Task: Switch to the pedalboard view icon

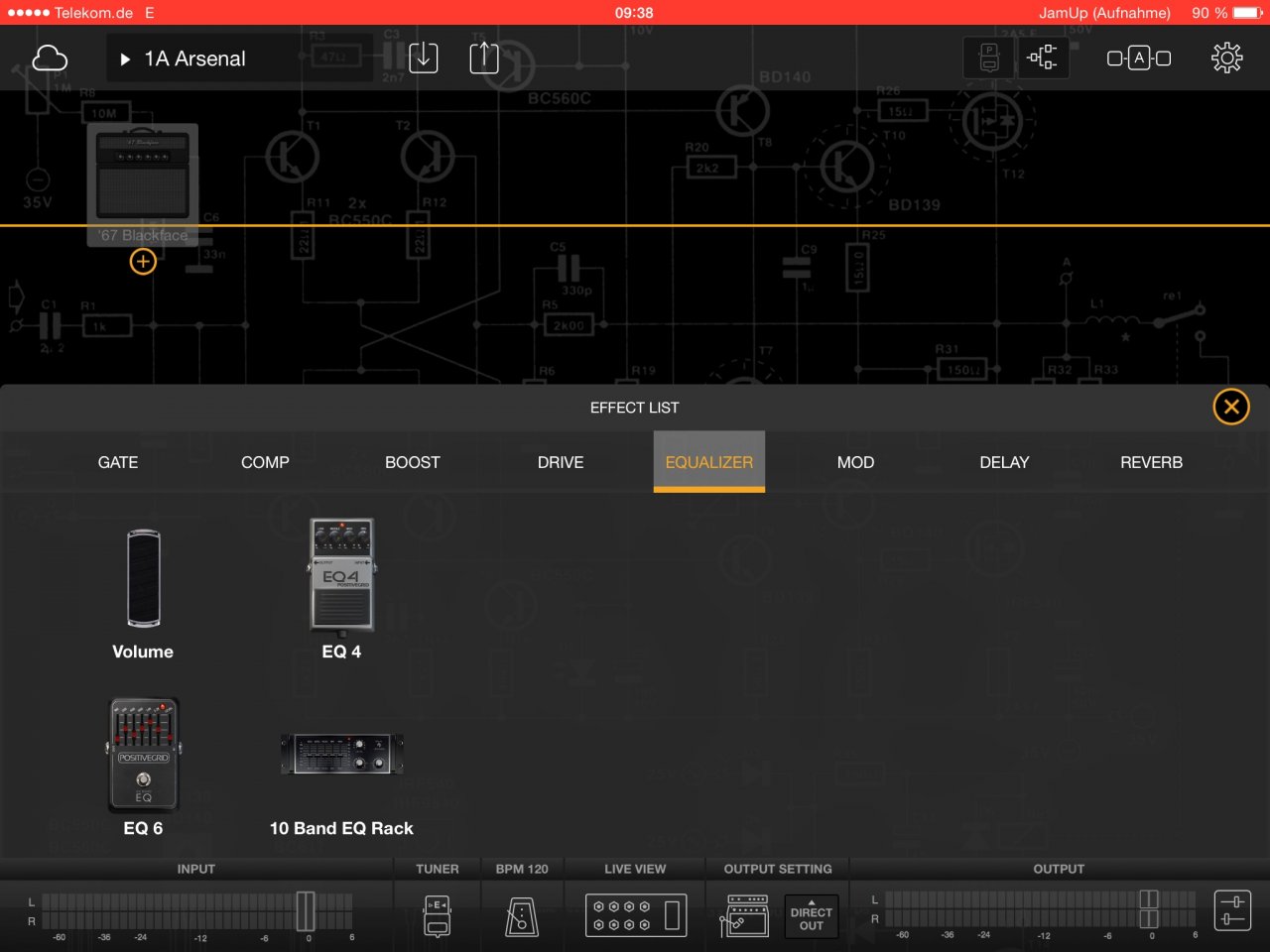Action: click(989, 59)
